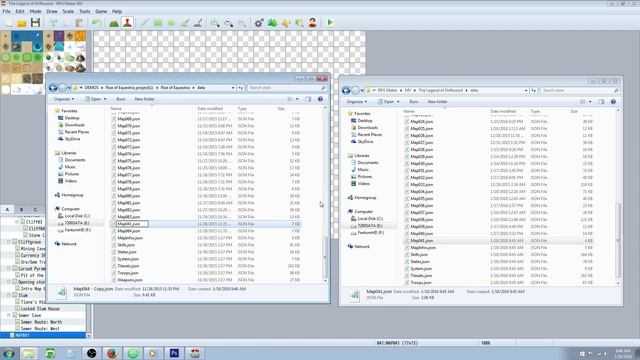
Task: Open the Database gear icon
Action: tap(259, 23)
